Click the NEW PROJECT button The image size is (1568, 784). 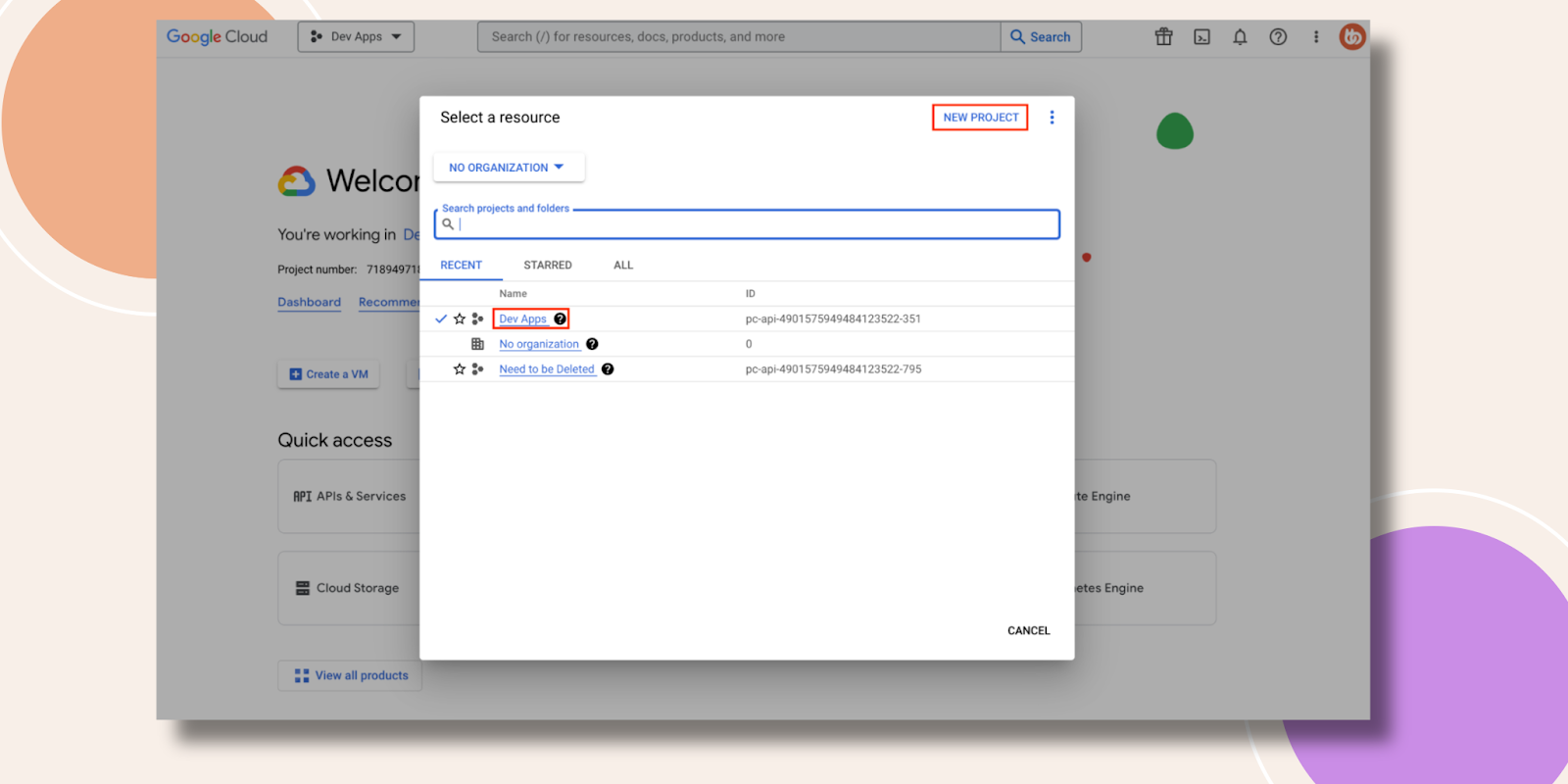pyautogui.click(x=980, y=118)
